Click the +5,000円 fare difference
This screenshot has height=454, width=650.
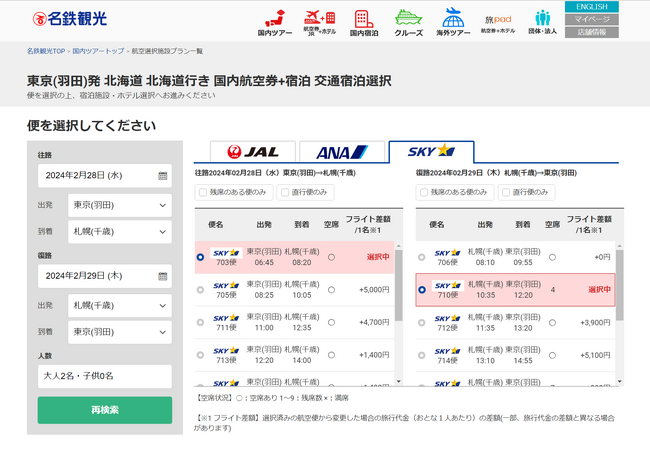[x=374, y=290]
